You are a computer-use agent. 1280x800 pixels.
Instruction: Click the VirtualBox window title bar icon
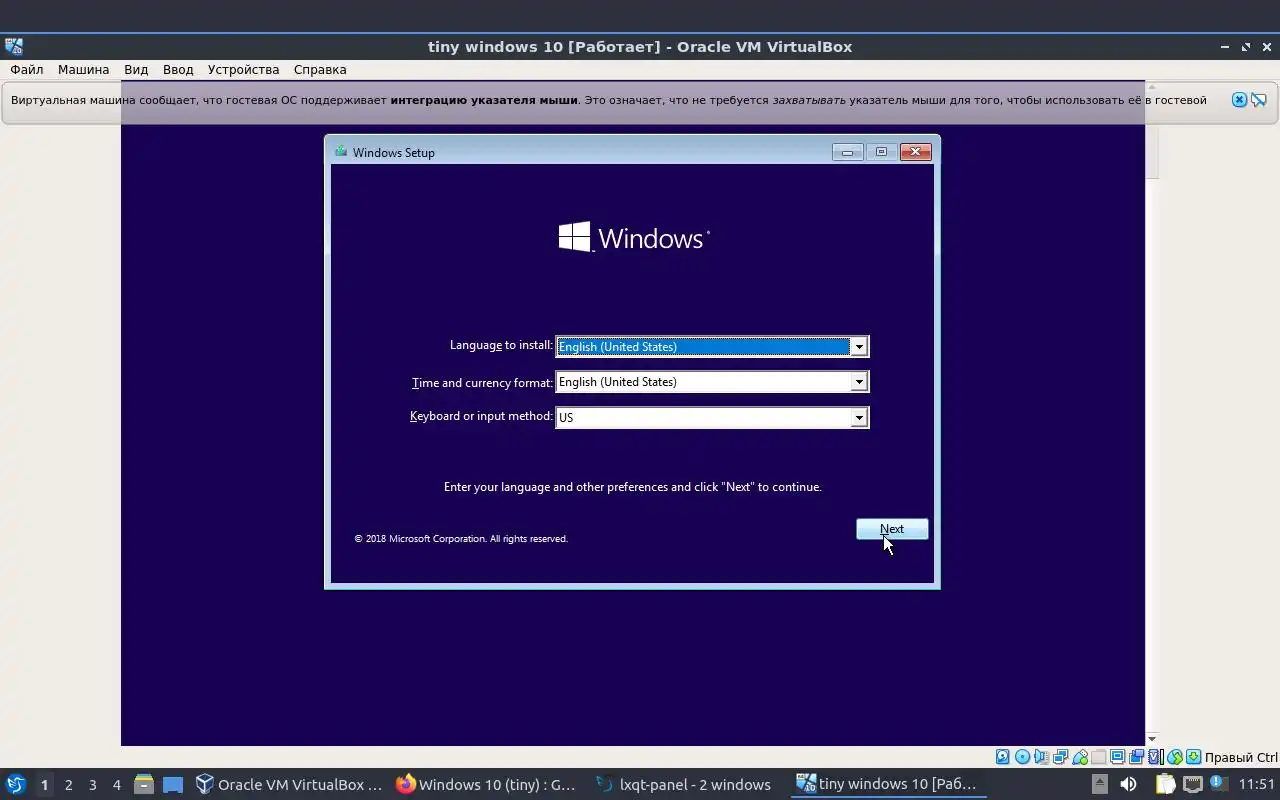tap(14, 46)
